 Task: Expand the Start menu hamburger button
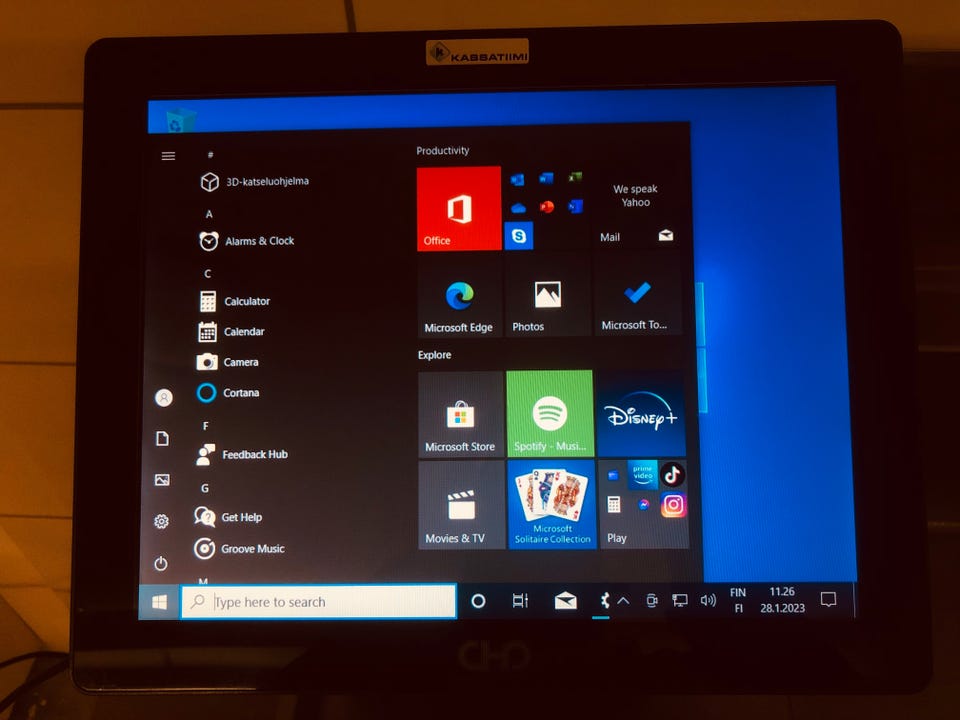168,156
